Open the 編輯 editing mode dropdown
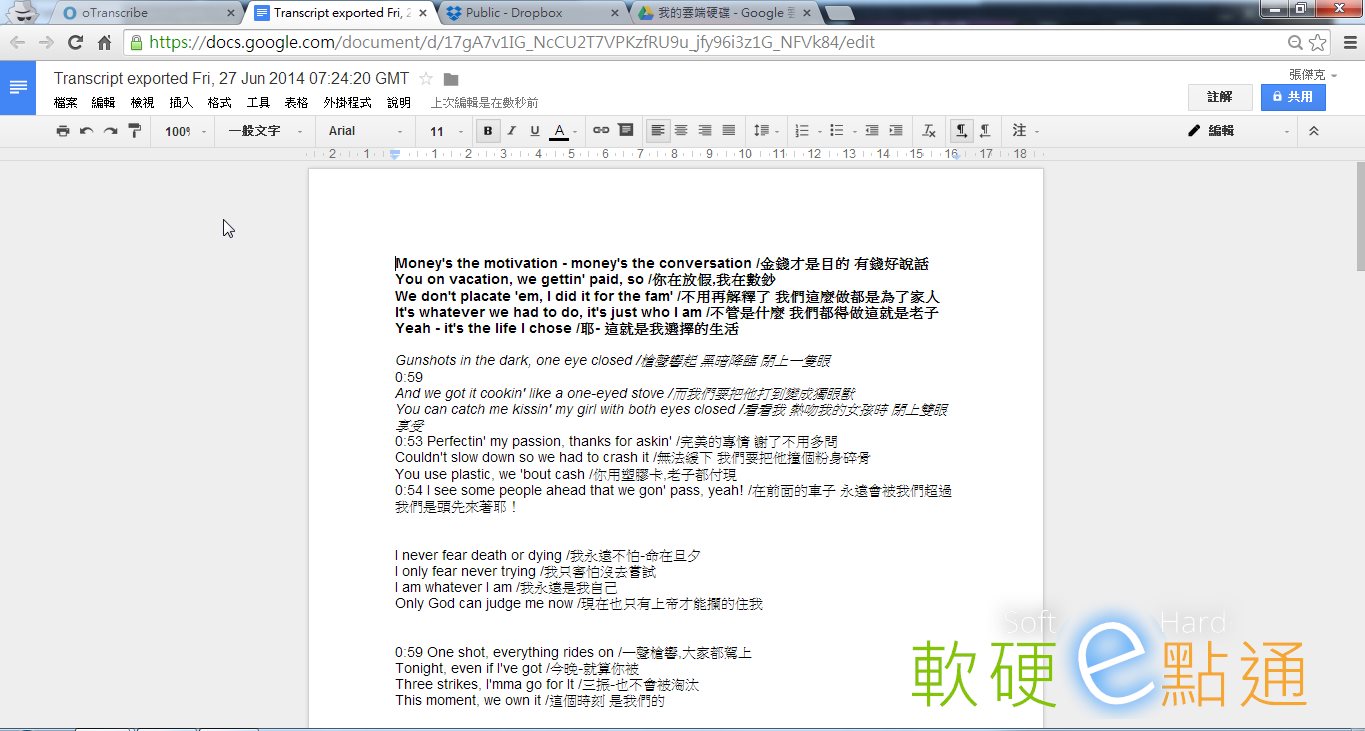1365x731 pixels. tap(1239, 131)
